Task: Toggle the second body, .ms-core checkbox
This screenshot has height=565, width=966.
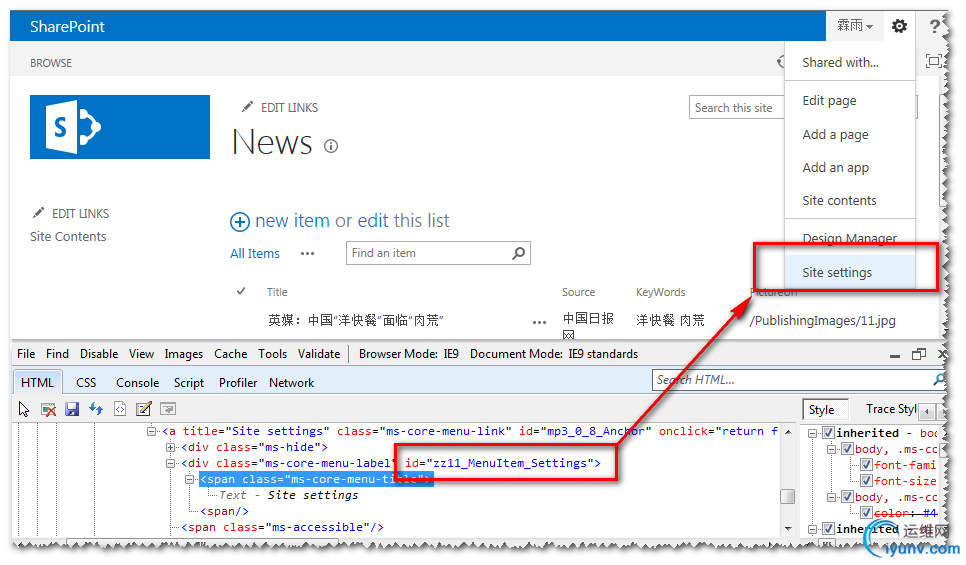Action: click(848, 497)
